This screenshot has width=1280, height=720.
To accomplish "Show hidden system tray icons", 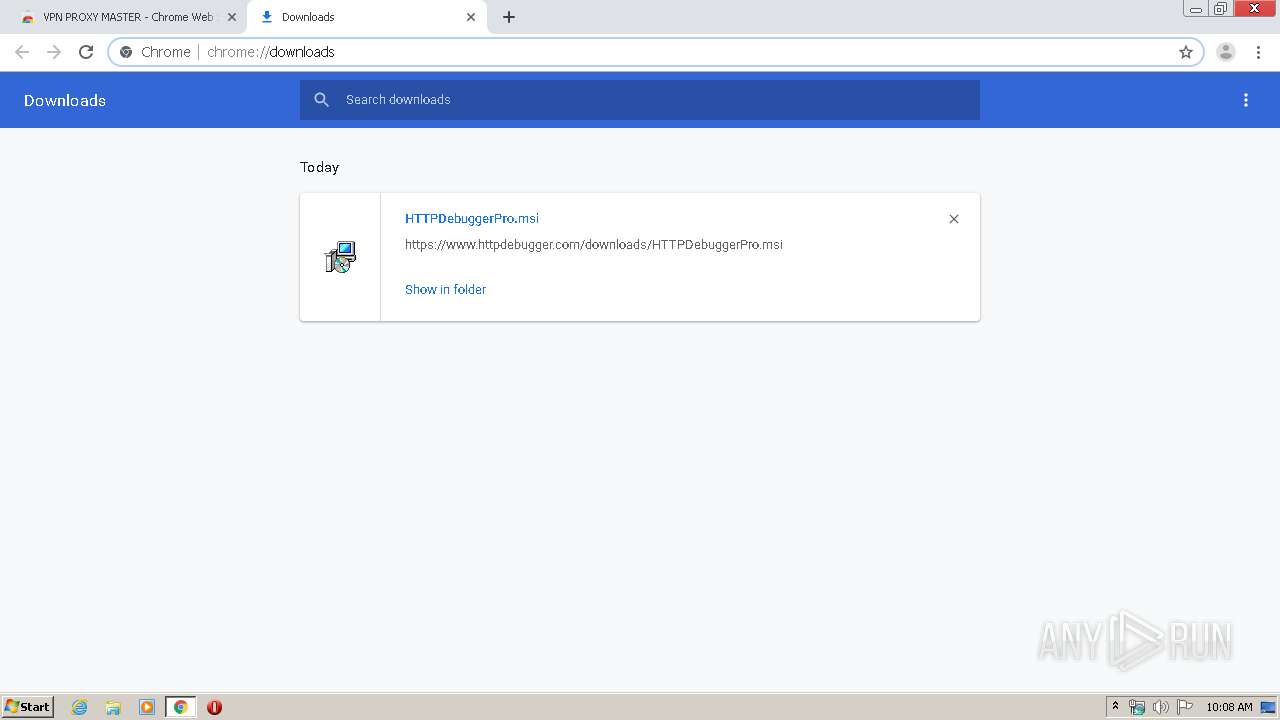I will coord(1116,707).
